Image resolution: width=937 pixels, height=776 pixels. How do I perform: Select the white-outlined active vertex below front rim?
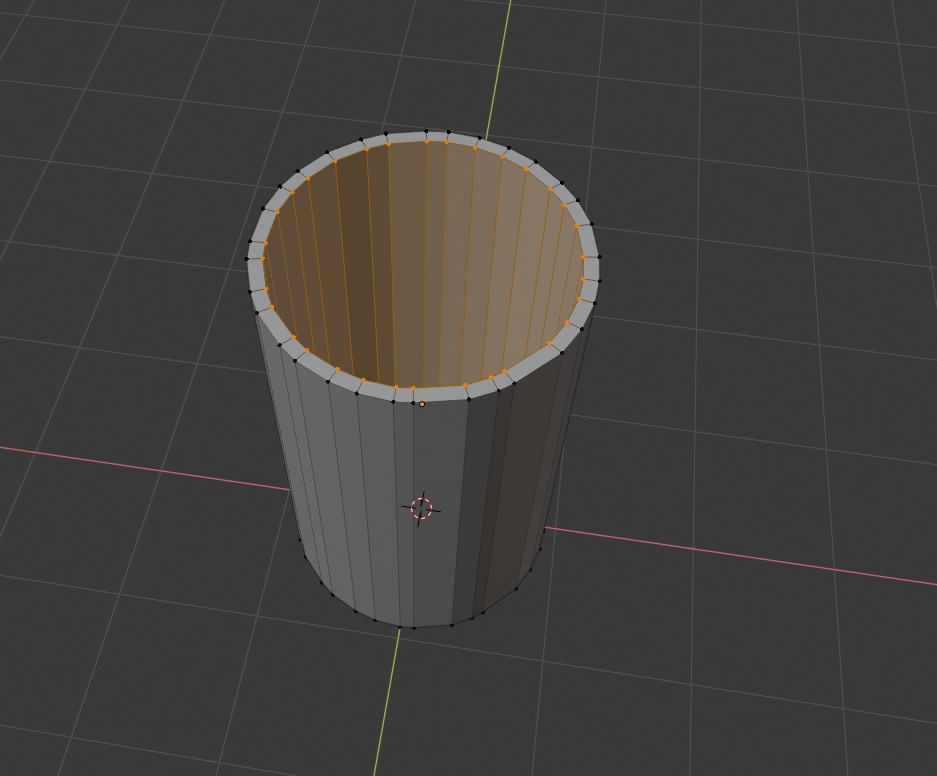422,404
